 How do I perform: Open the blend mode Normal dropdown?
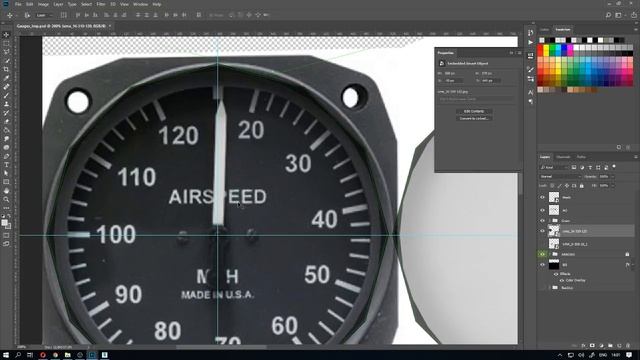pyautogui.click(x=560, y=177)
